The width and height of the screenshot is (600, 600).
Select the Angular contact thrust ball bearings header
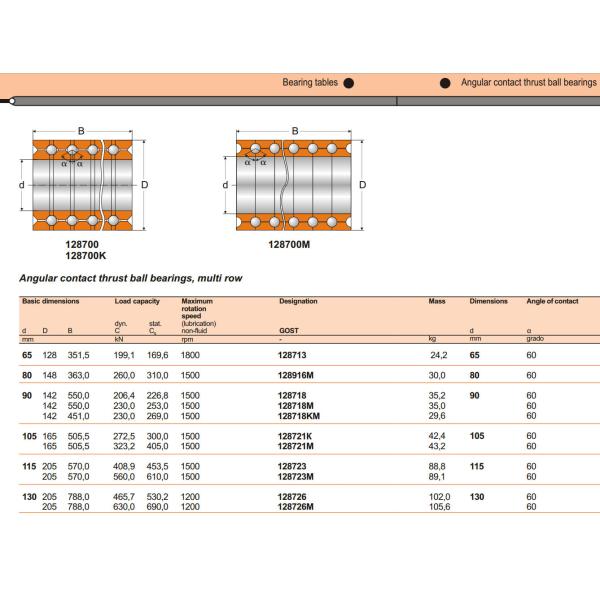pyautogui.click(x=528, y=84)
